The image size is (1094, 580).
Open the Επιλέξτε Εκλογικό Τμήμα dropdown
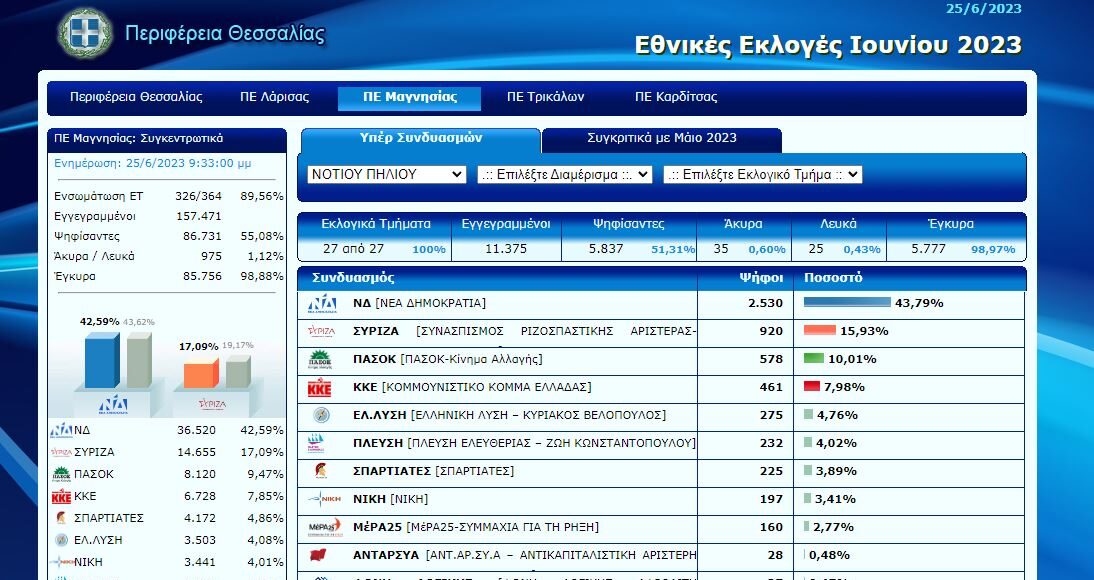pyautogui.click(x=763, y=174)
